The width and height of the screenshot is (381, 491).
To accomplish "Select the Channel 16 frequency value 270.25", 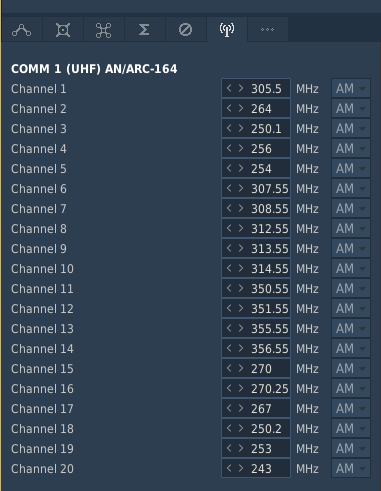I will tap(269, 389).
